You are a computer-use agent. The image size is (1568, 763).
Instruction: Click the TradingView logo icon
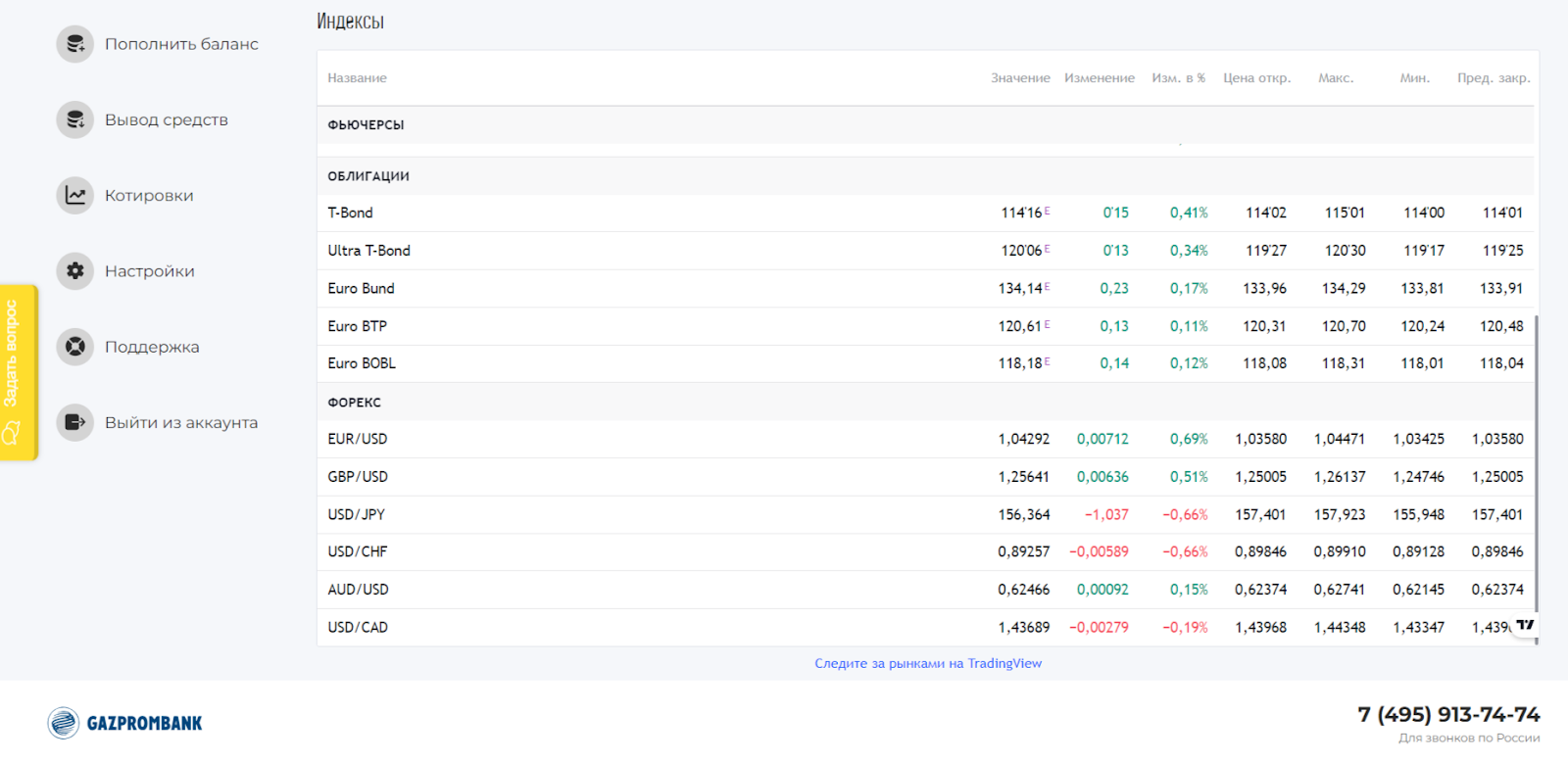point(1525,625)
